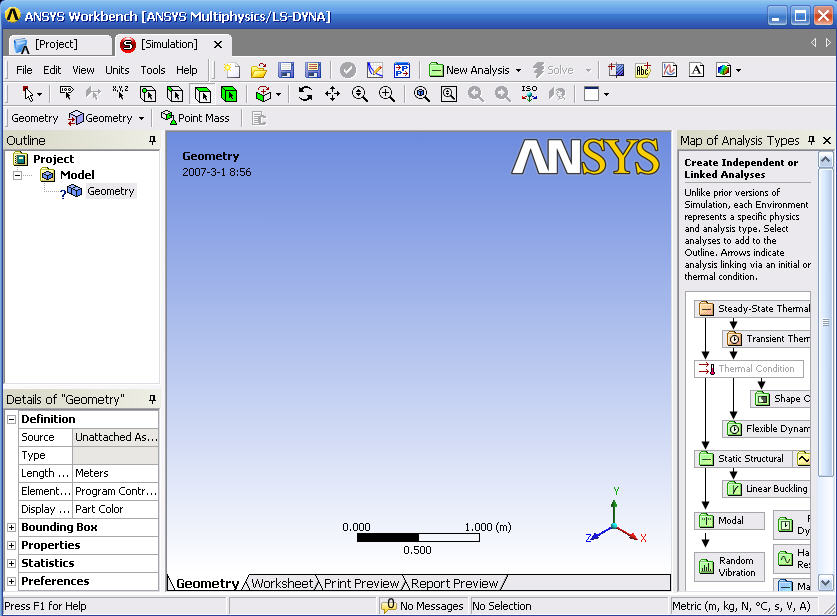Screen dimensions: 837x616
Task: Open the Edit menu
Action: click(52, 70)
